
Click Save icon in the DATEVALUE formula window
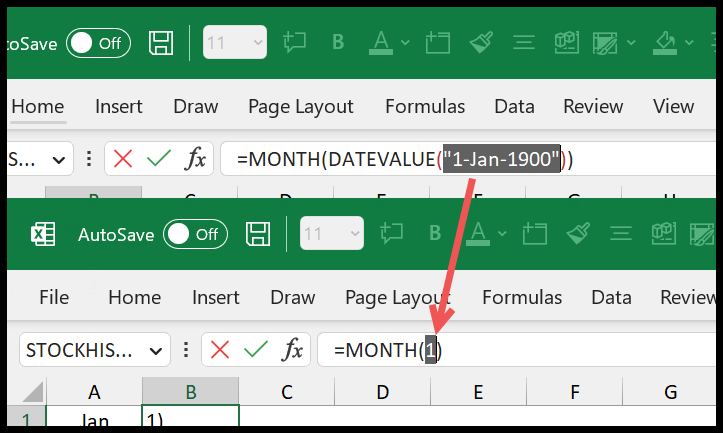coord(161,43)
